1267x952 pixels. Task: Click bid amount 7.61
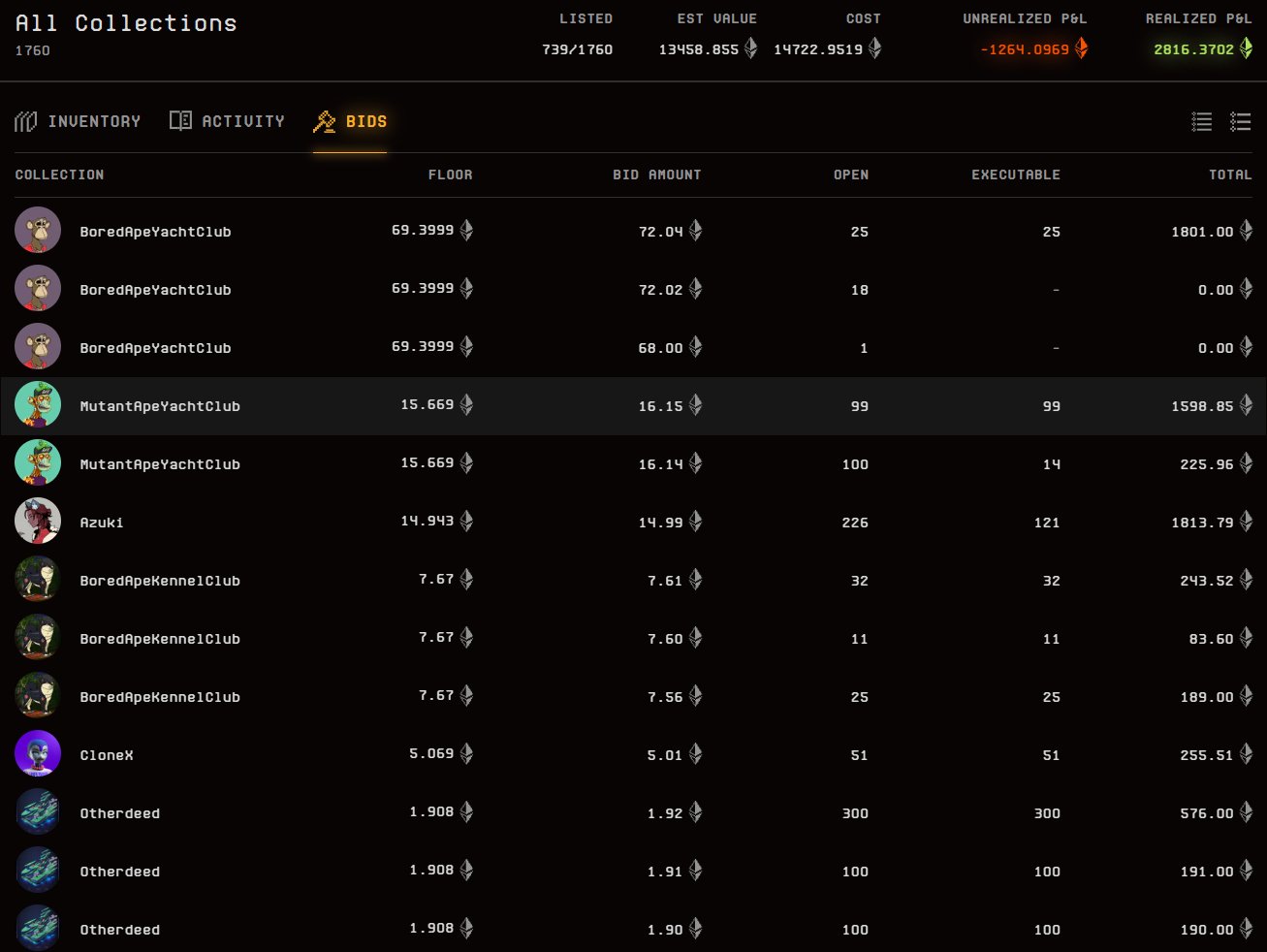[665, 581]
